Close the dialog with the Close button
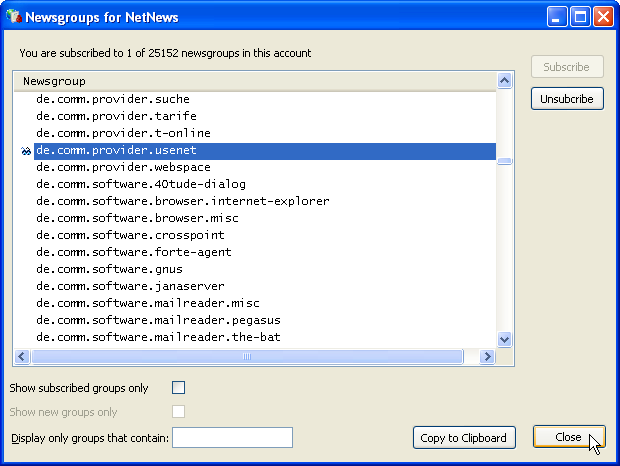The width and height of the screenshot is (620, 466). [568, 438]
